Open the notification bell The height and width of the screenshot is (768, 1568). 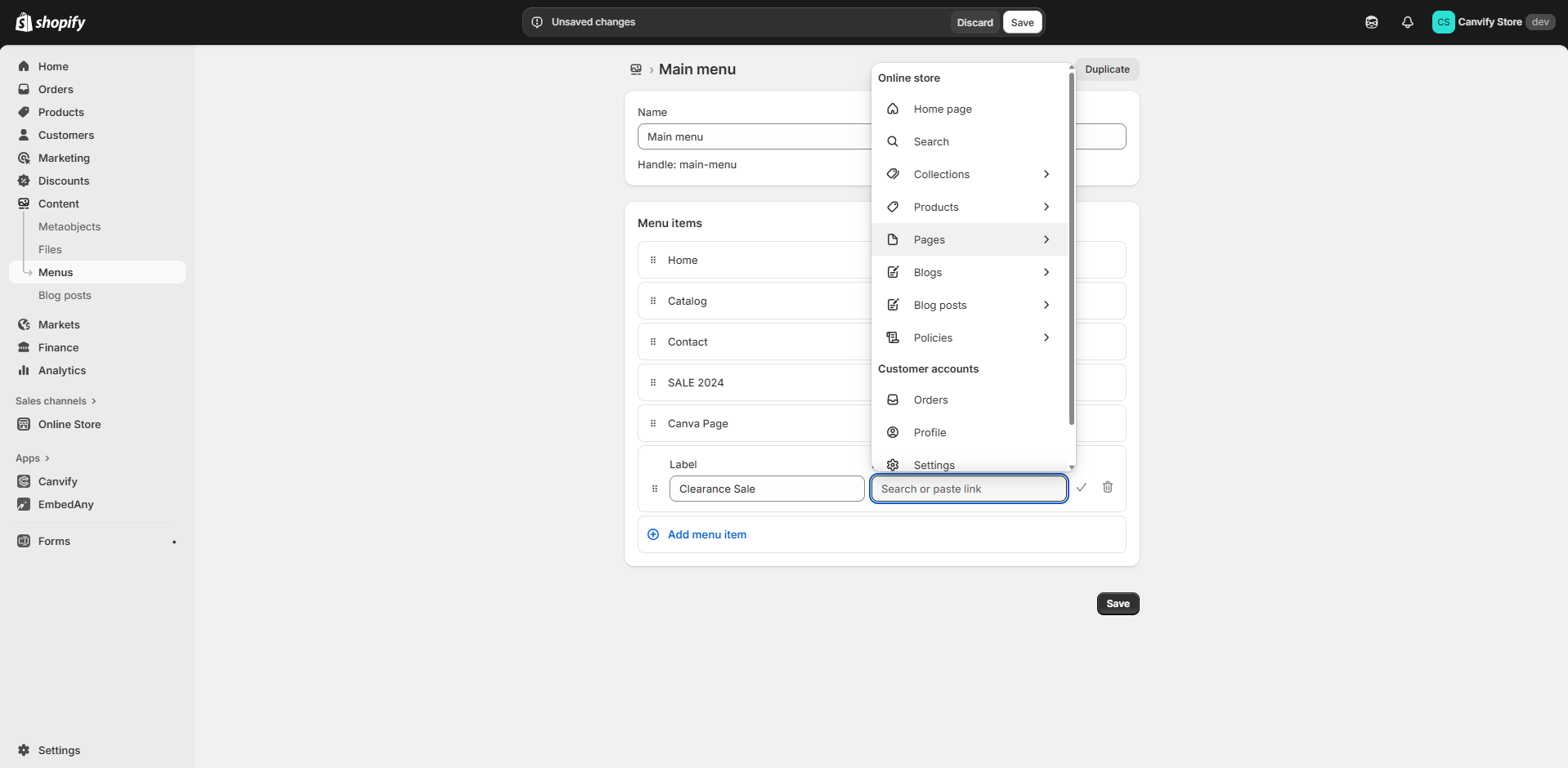pos(1407,22)
